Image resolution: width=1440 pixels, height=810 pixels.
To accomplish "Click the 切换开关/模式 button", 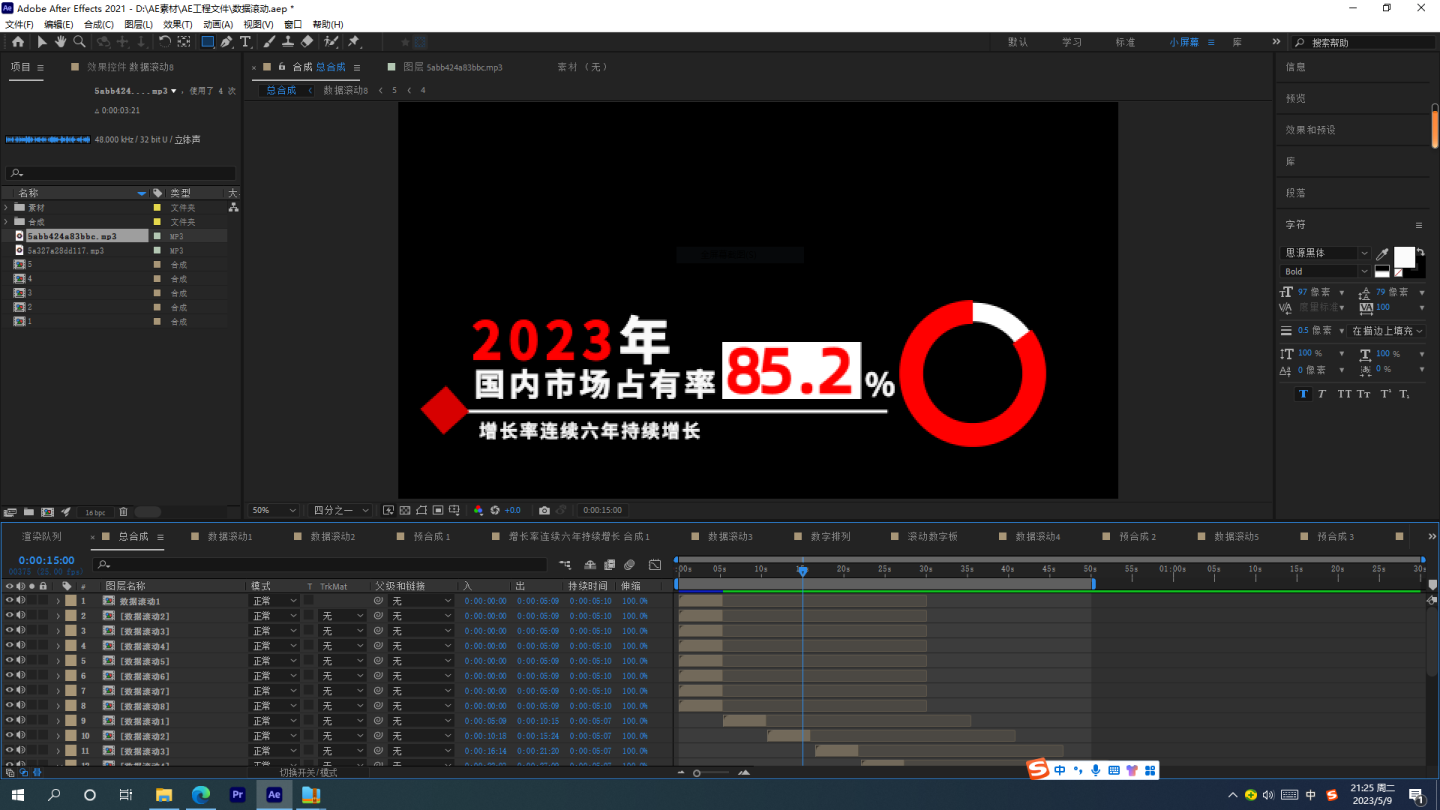I will pyautogui.click(x=308, y=772).
